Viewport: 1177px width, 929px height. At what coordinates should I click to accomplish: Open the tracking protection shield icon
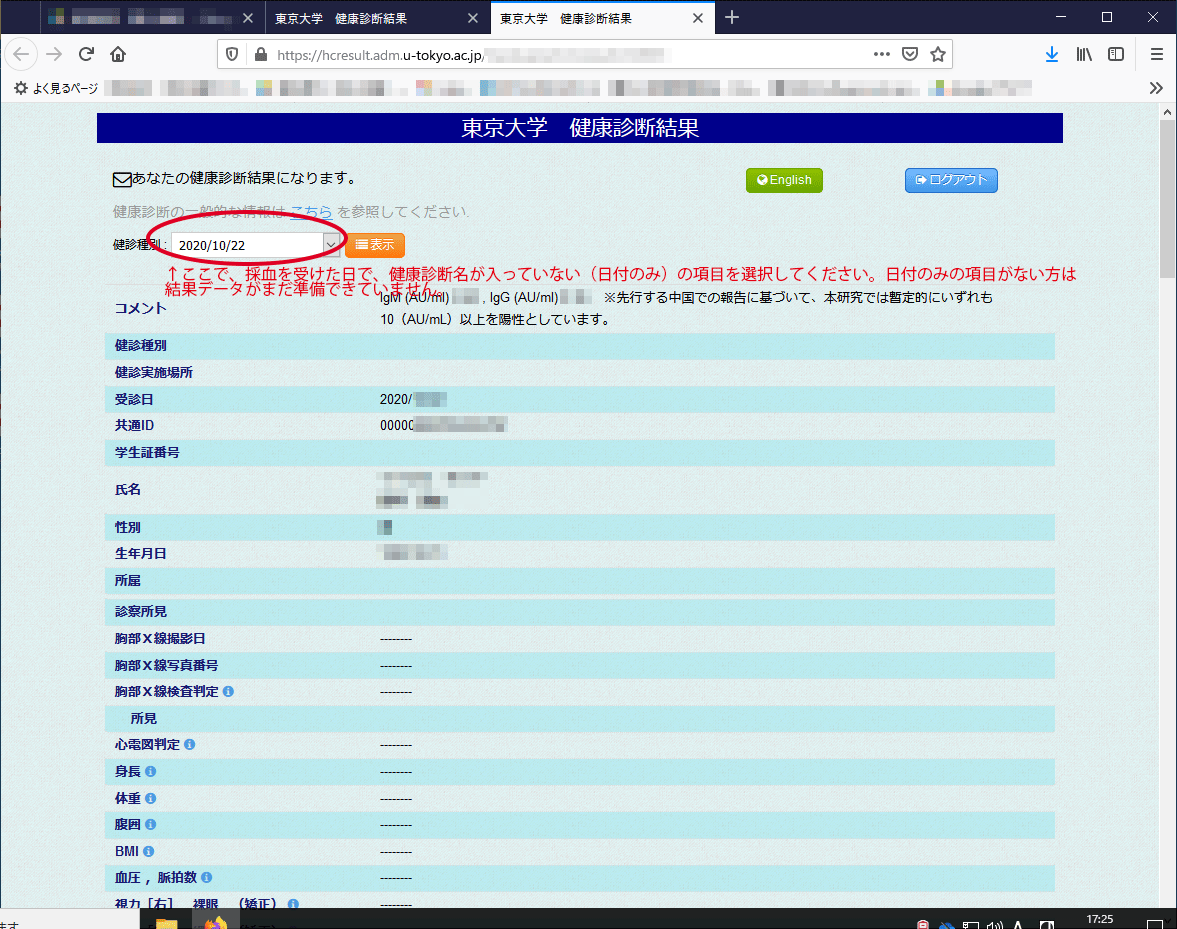(x=232, y=54)
